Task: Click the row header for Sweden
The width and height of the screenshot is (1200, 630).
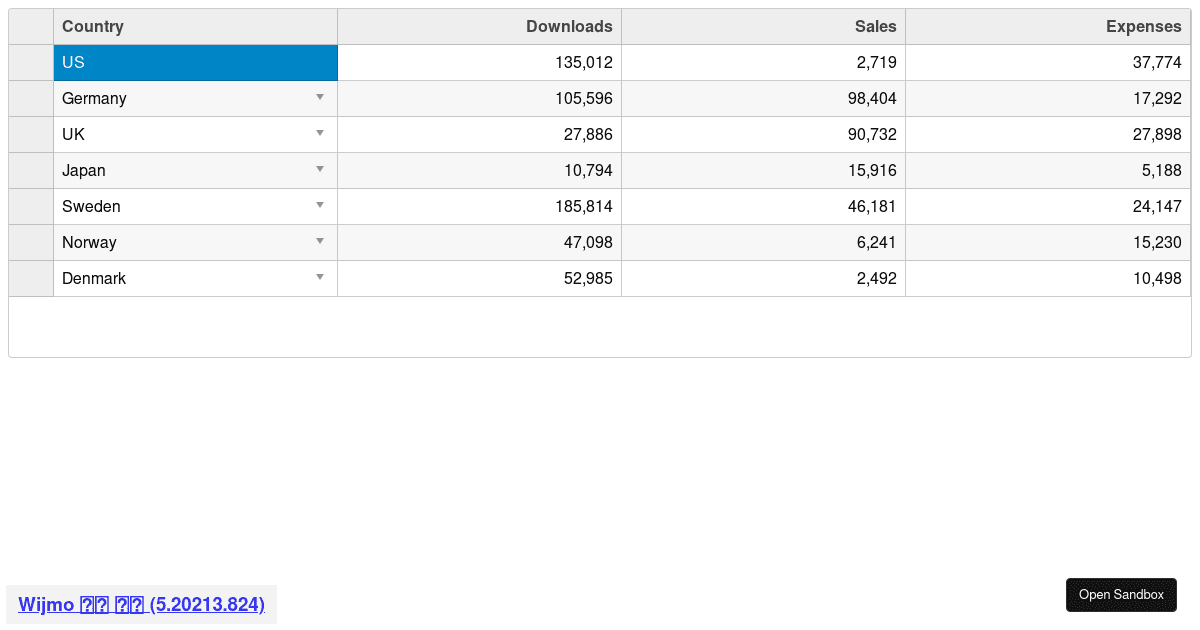Action: tap(31, 206)
